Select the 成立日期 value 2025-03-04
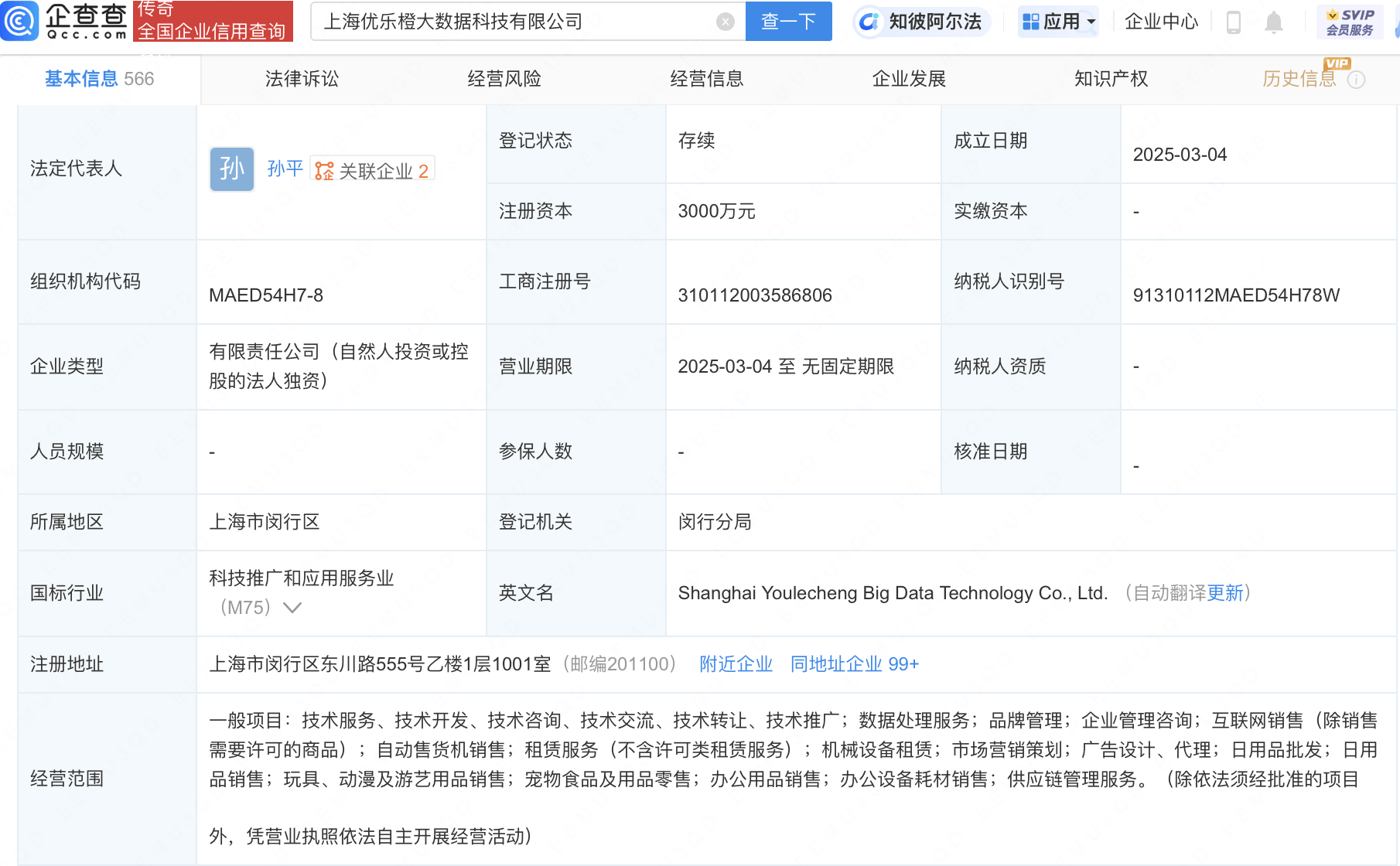The width and height of the screenshot is (1400, 866). (x=1180, y=155)
